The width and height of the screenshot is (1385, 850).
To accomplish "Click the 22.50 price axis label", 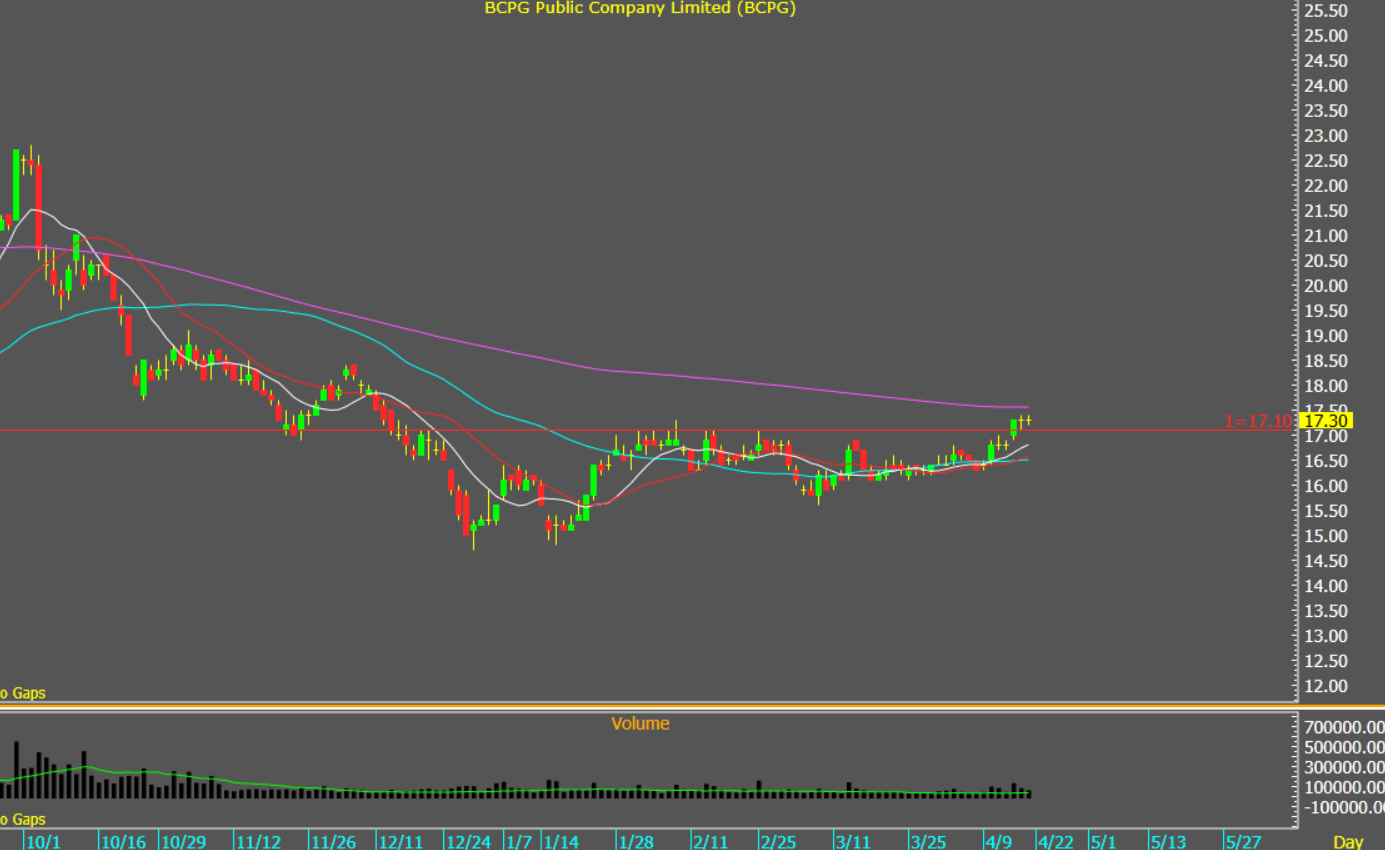I will (1324, 161).
